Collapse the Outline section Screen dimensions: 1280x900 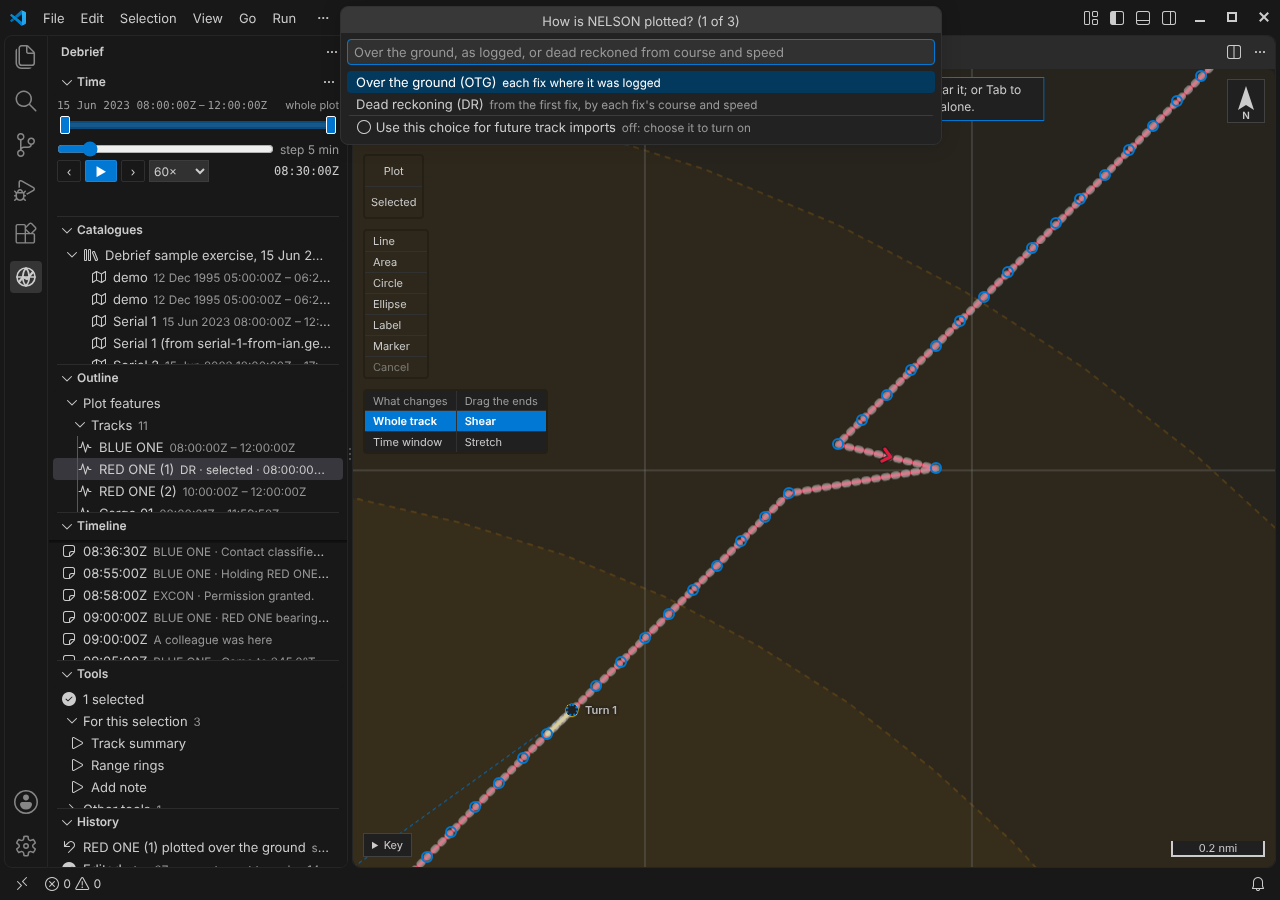point(67,378)
